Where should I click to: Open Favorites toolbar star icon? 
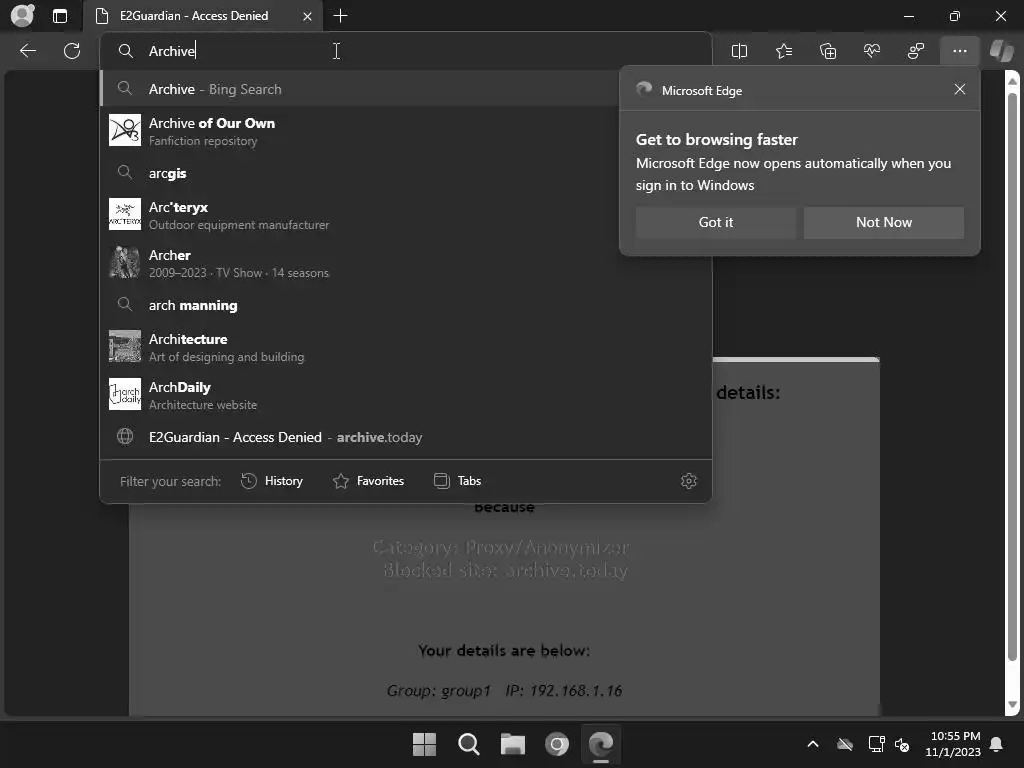click(784, 51)
